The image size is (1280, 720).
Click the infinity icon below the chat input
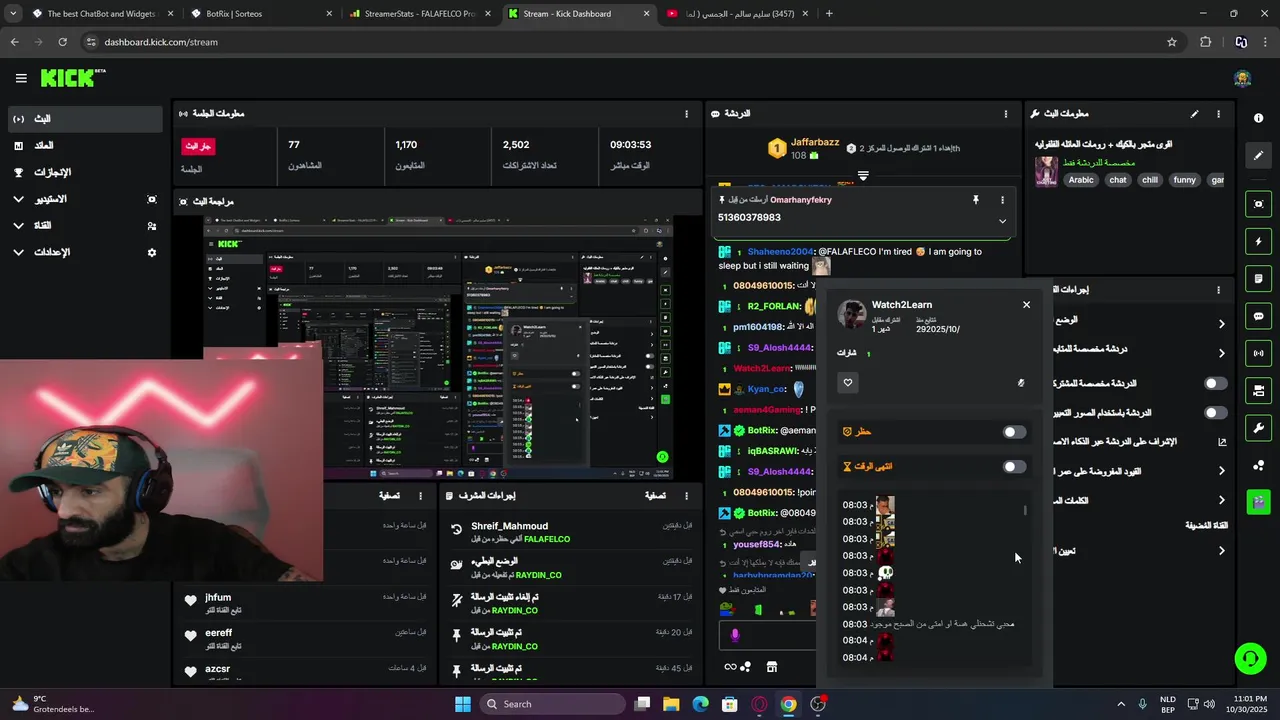click(730, 667)
